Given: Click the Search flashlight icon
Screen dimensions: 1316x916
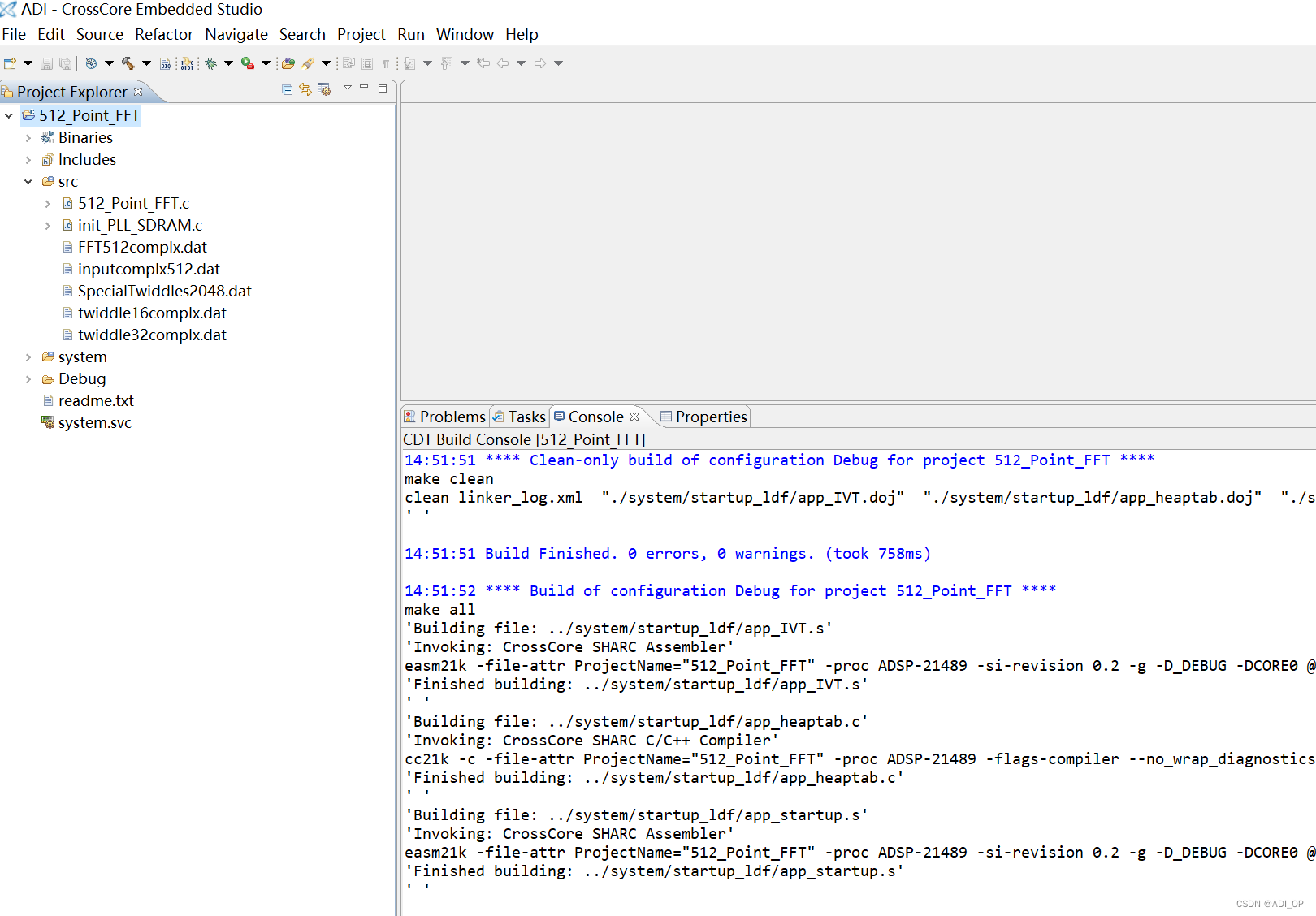Looking at the screenshot, I should [x=308, y=63].
